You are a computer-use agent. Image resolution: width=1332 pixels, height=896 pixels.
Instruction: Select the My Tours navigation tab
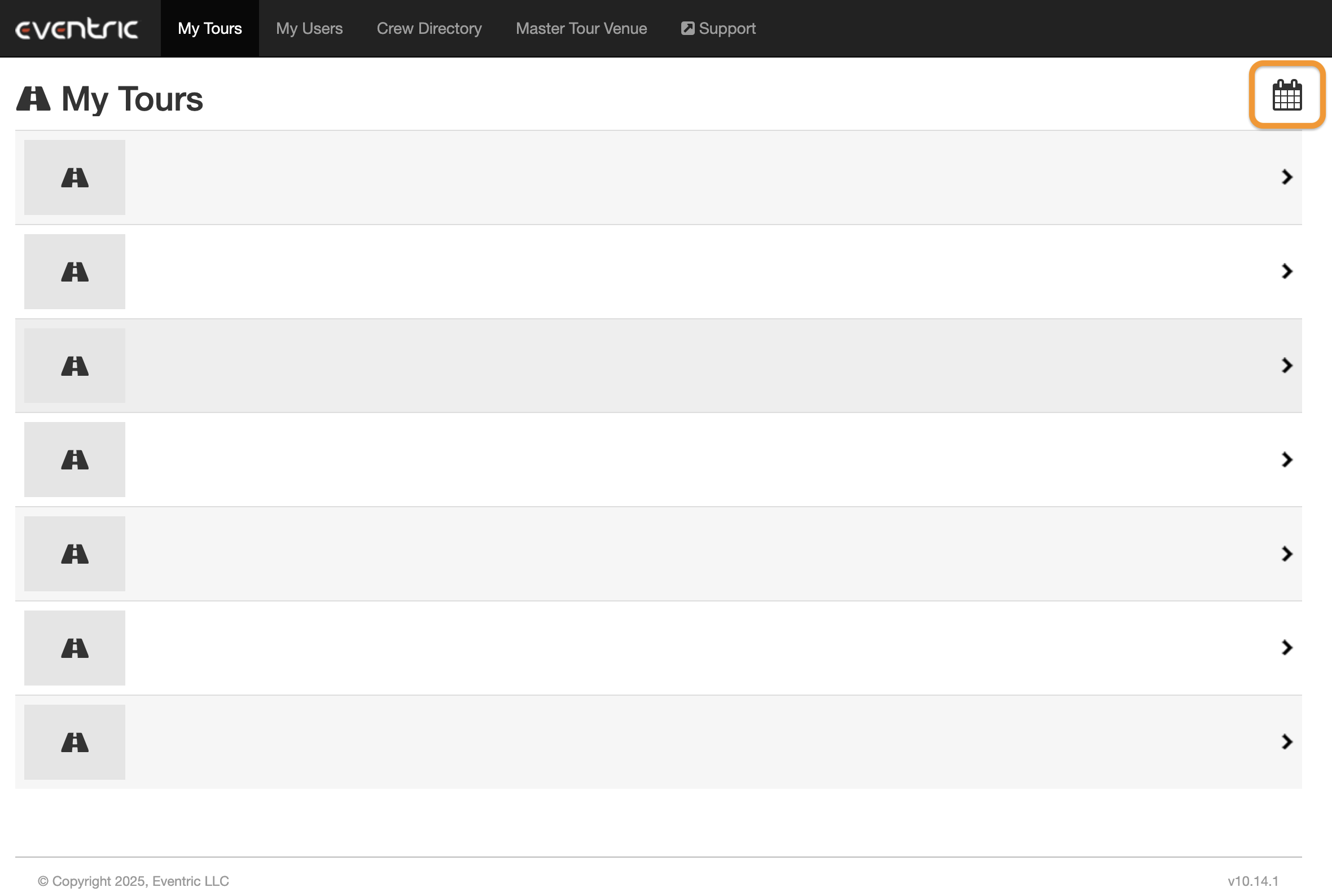click(210, 29)
